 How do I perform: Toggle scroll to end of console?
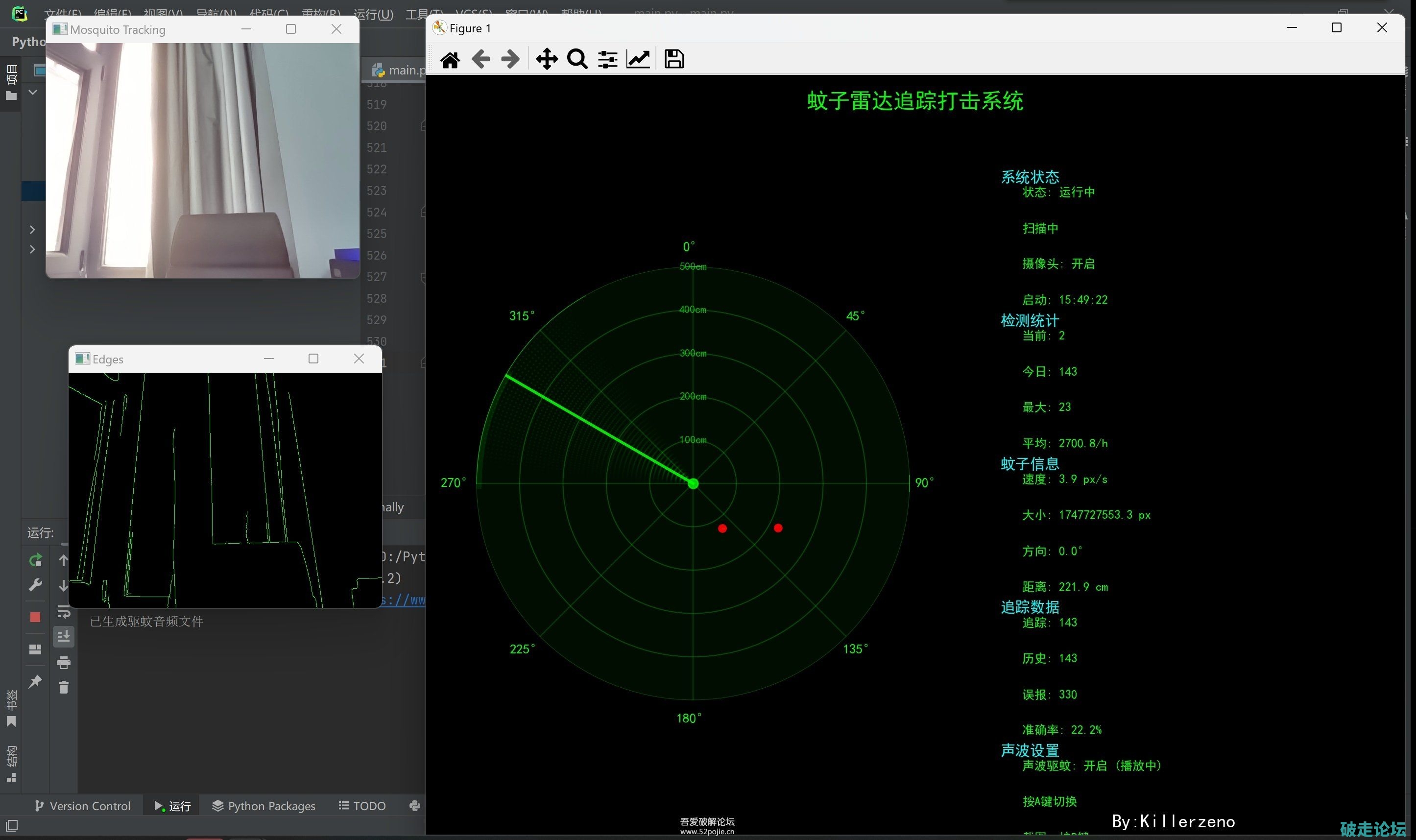tap(63, 637)
